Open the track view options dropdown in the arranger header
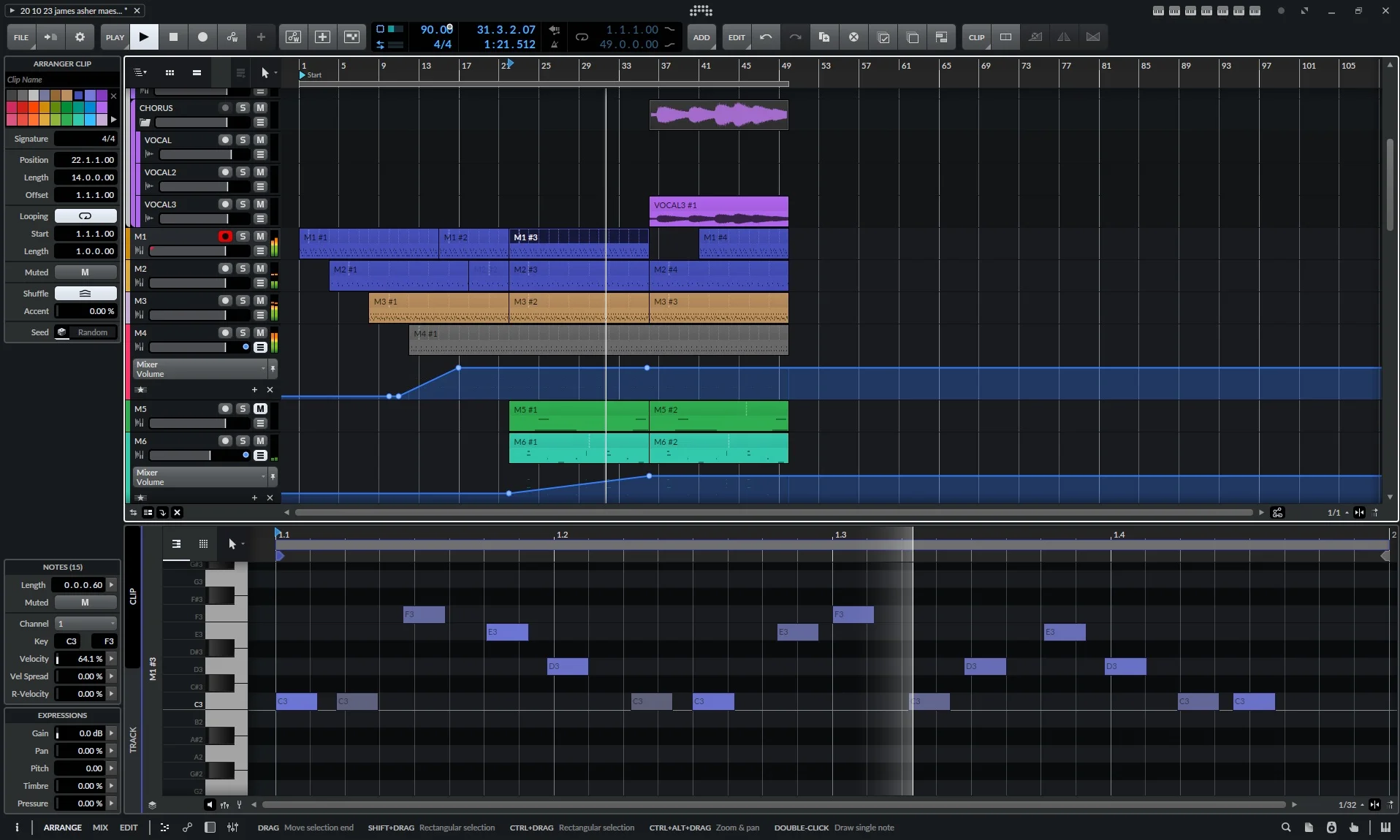Screen dimensions: 1400x840 point(140,72)
